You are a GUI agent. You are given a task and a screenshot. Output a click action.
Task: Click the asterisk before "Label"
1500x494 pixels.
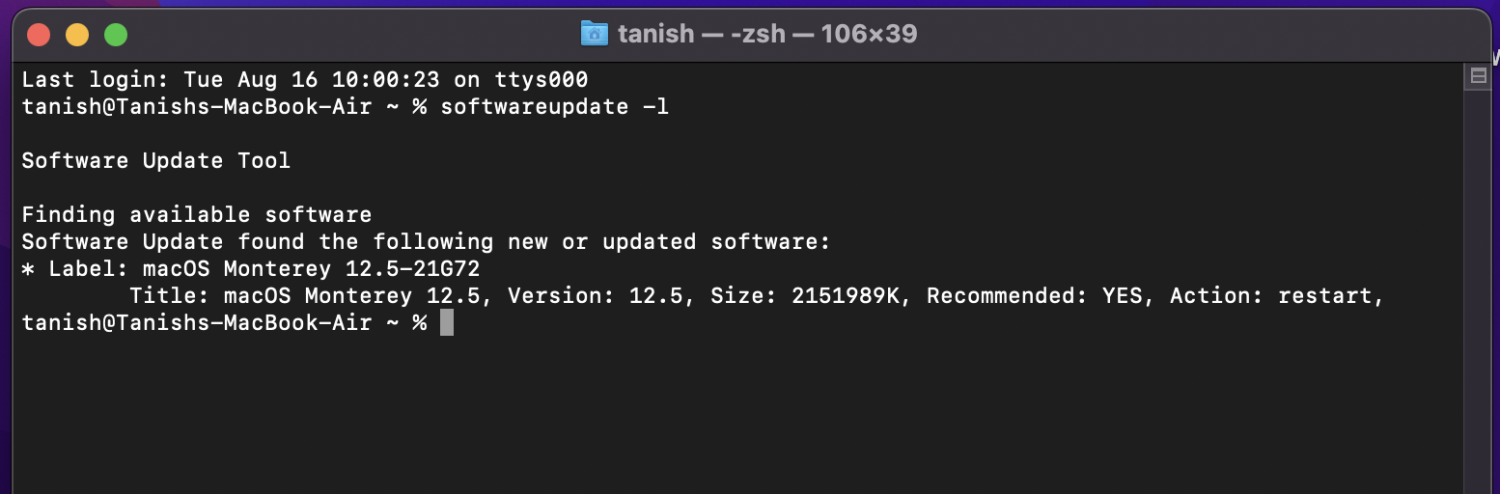point(28,270)
